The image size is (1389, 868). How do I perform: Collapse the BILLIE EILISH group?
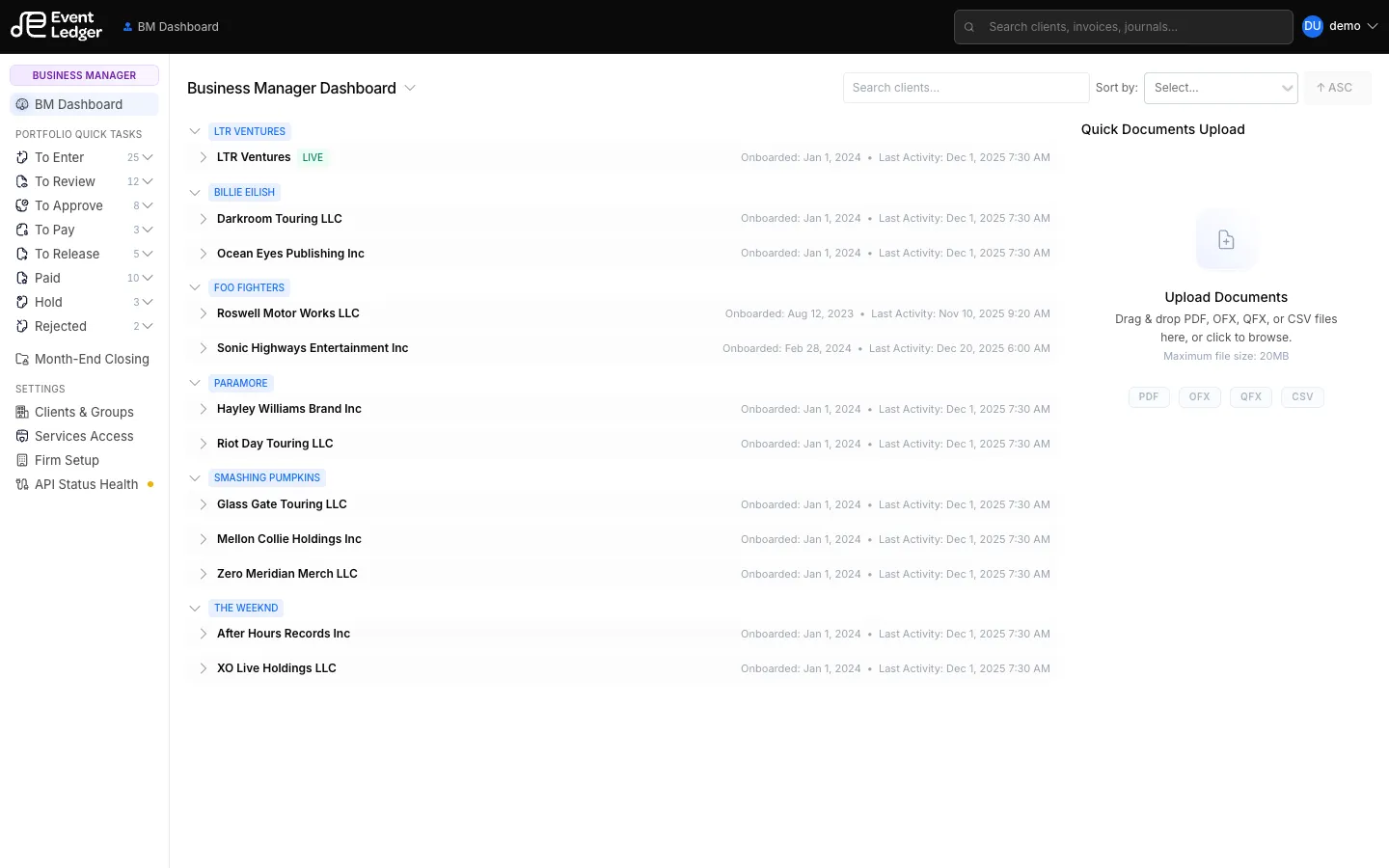[x=195, y=192]
